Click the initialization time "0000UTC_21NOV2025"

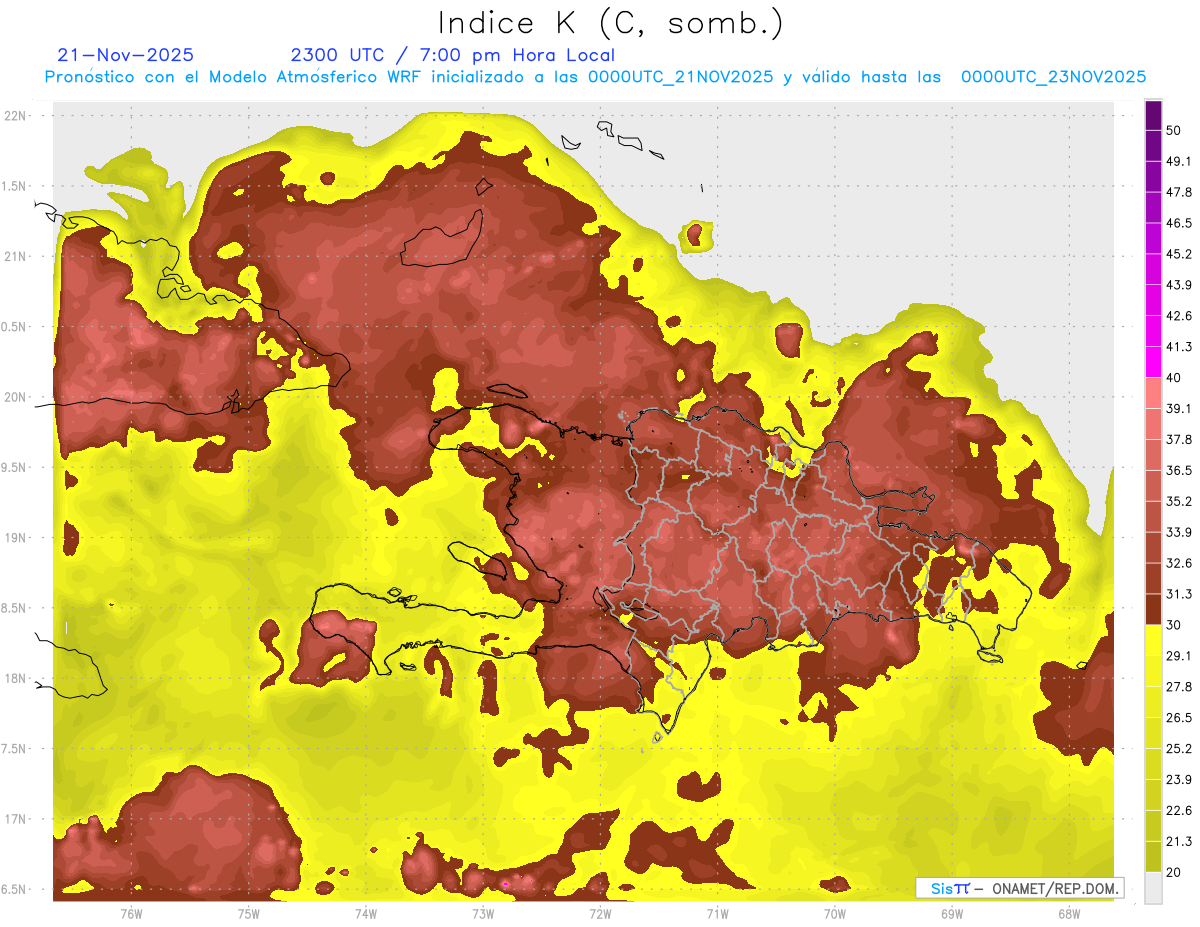pyautogui.click(x=680, y=77)
